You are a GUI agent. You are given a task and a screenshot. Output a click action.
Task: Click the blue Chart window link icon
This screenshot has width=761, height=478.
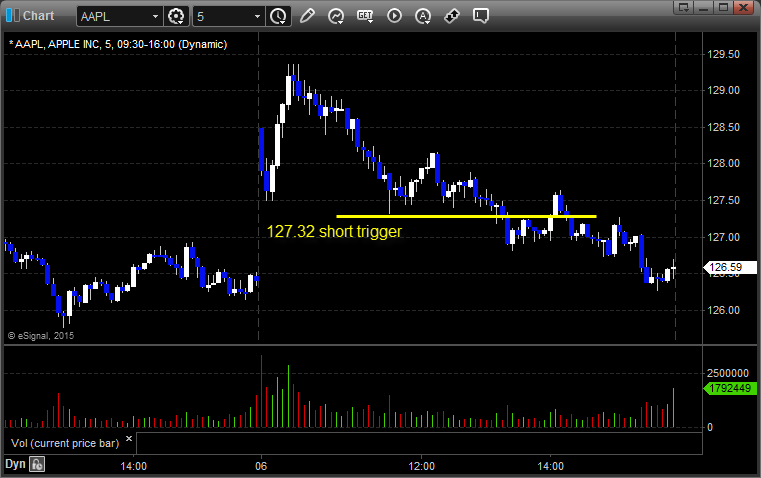coord(13,16)
